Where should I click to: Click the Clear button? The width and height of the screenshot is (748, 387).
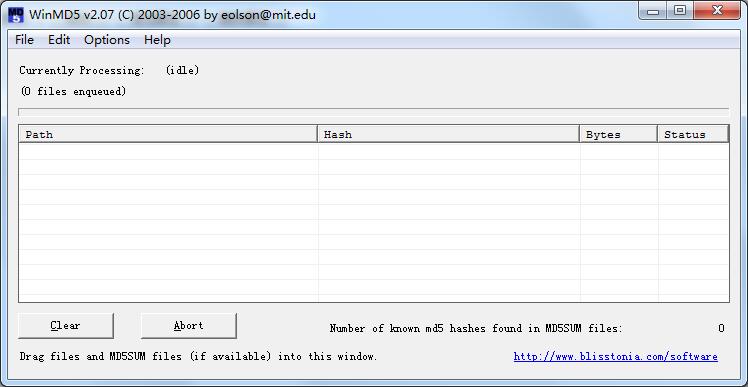coord(66,325)
